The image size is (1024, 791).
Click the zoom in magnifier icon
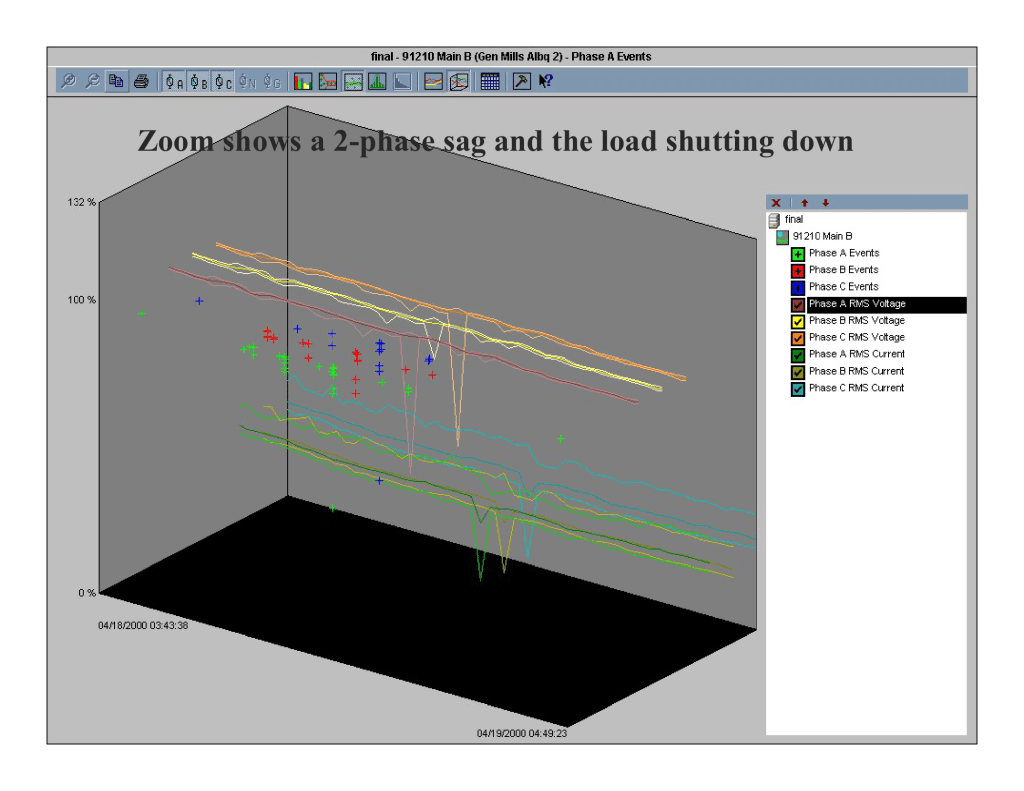pyautogui.click(x=69, y=82)
